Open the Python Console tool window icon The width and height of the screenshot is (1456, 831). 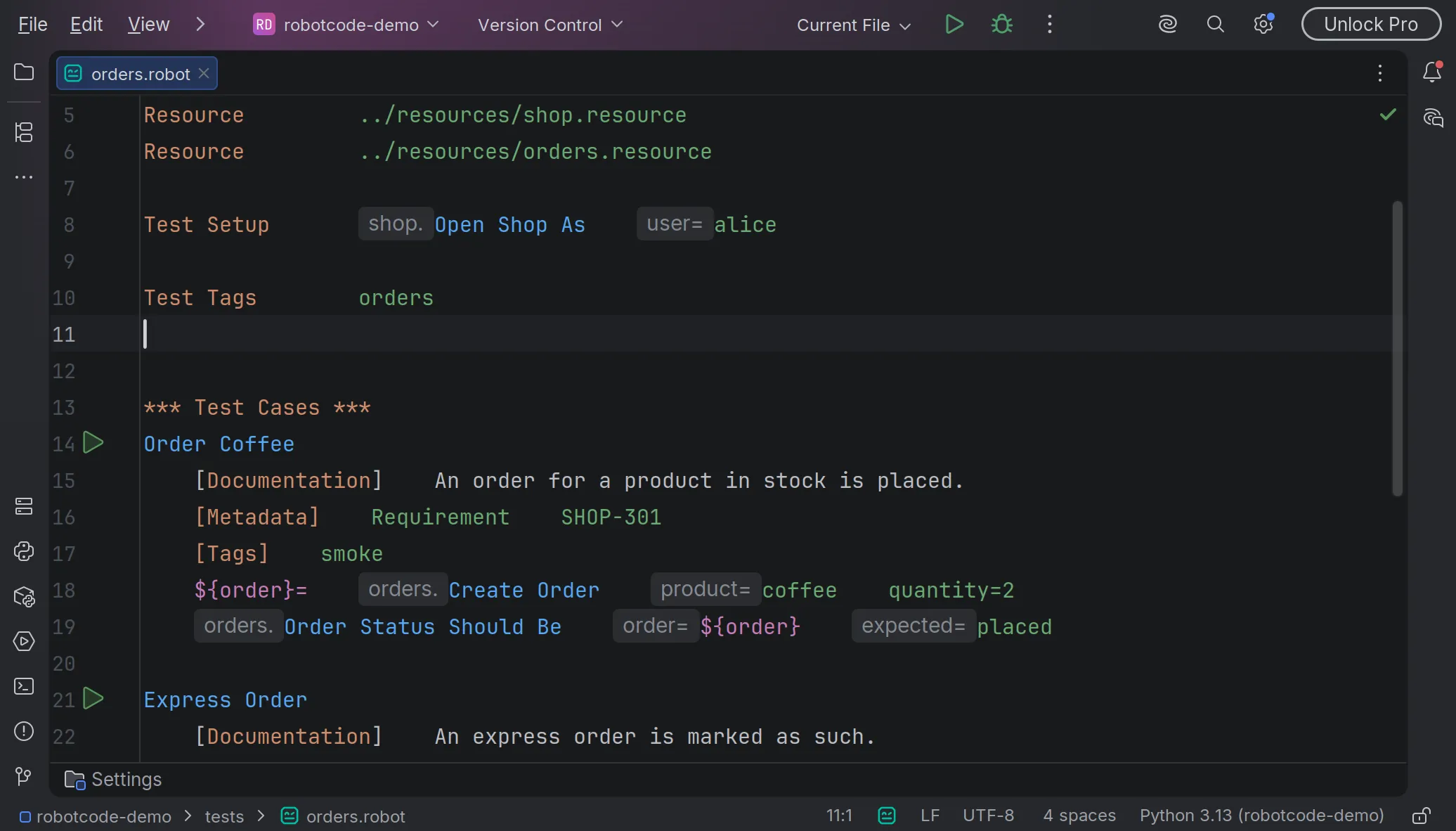24,551
